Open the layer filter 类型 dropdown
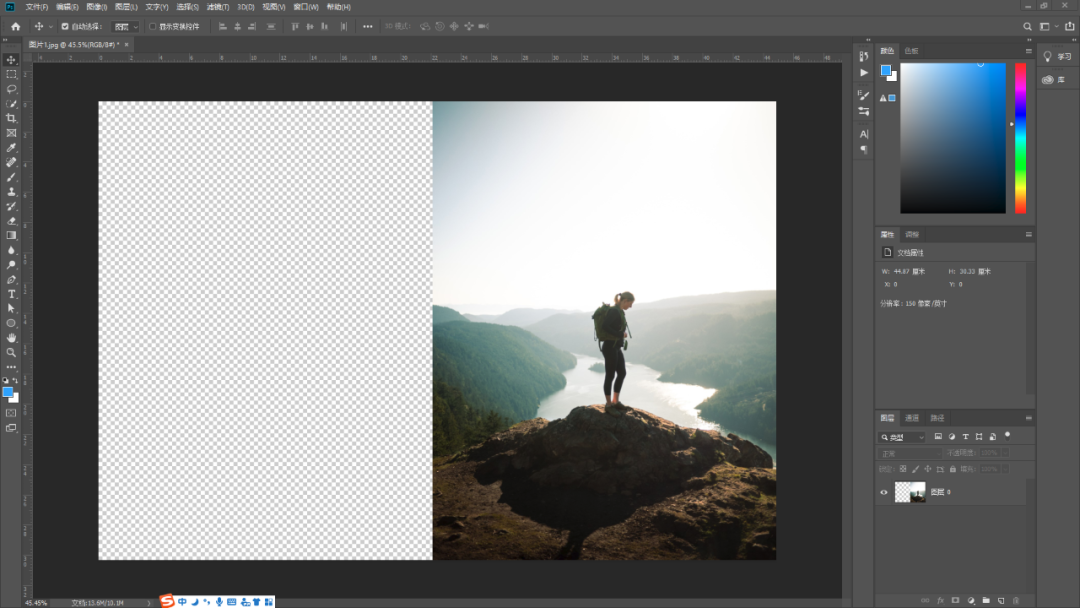Viewport: 1080px width, 608px height. [x=902, y=437]
